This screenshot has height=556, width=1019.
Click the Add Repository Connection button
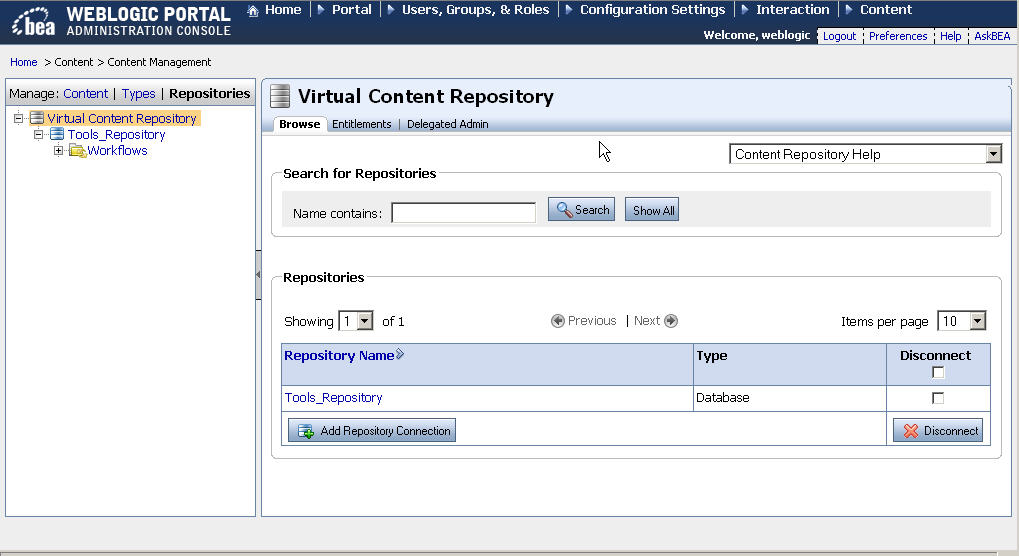point(372,431)
